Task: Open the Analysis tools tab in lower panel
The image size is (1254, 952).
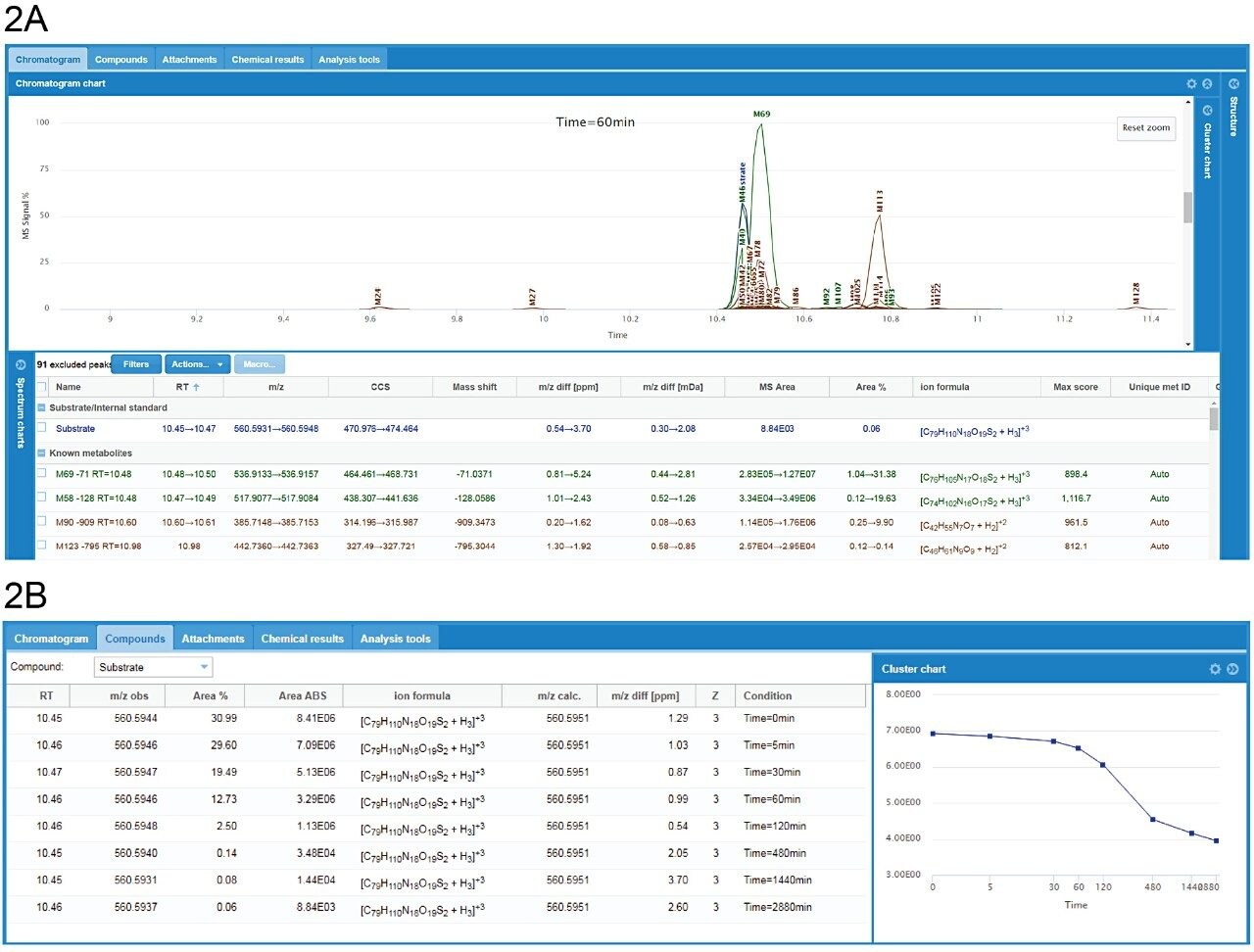Action: tap(395, 639)
